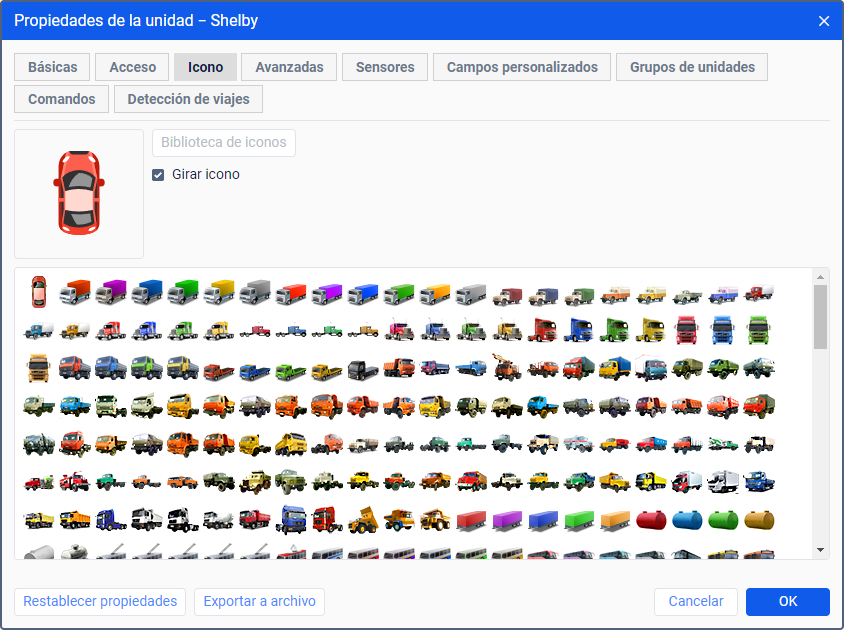Pick the green box truck icon
The width and height of the screenshot is (844, 630).
click(183, 292)
